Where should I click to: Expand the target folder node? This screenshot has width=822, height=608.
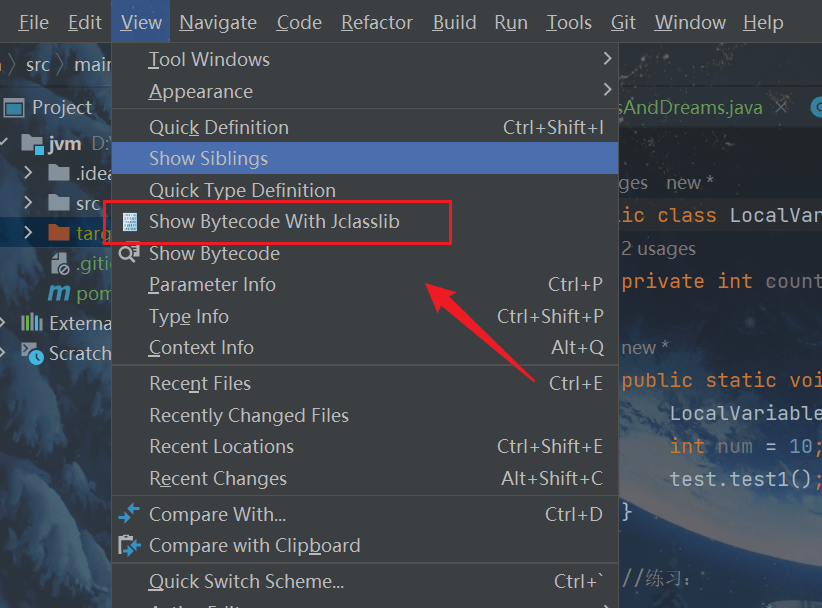(29, 233)
